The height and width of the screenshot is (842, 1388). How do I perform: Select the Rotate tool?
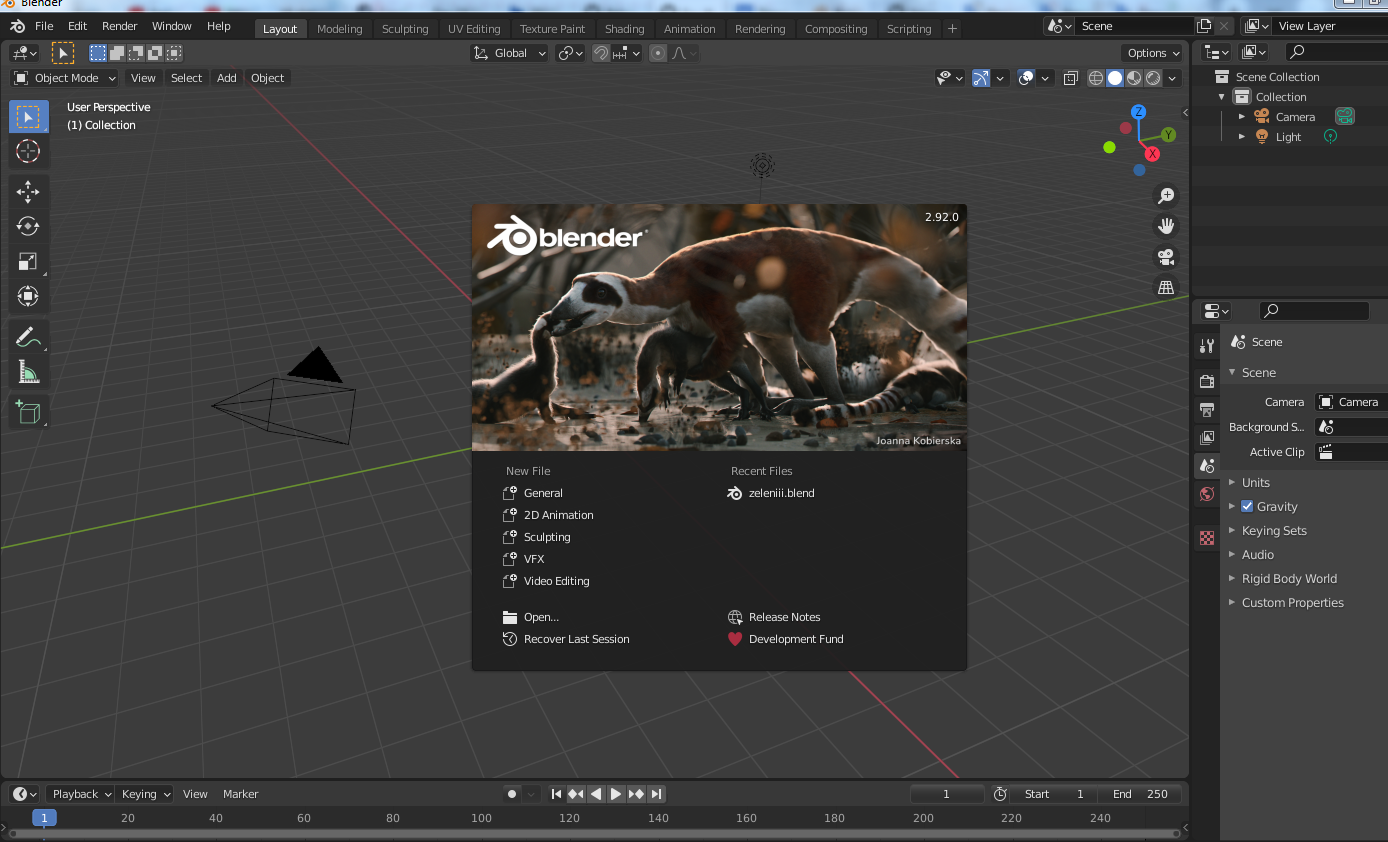coord(29,227)
